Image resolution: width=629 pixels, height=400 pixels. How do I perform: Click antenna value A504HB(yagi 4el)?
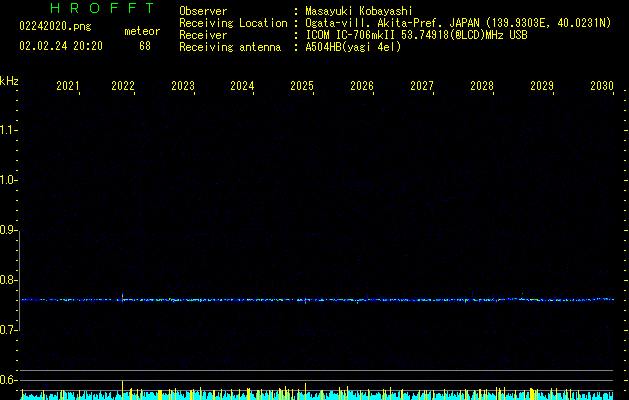pyautogui.click(x=353, y=47)
